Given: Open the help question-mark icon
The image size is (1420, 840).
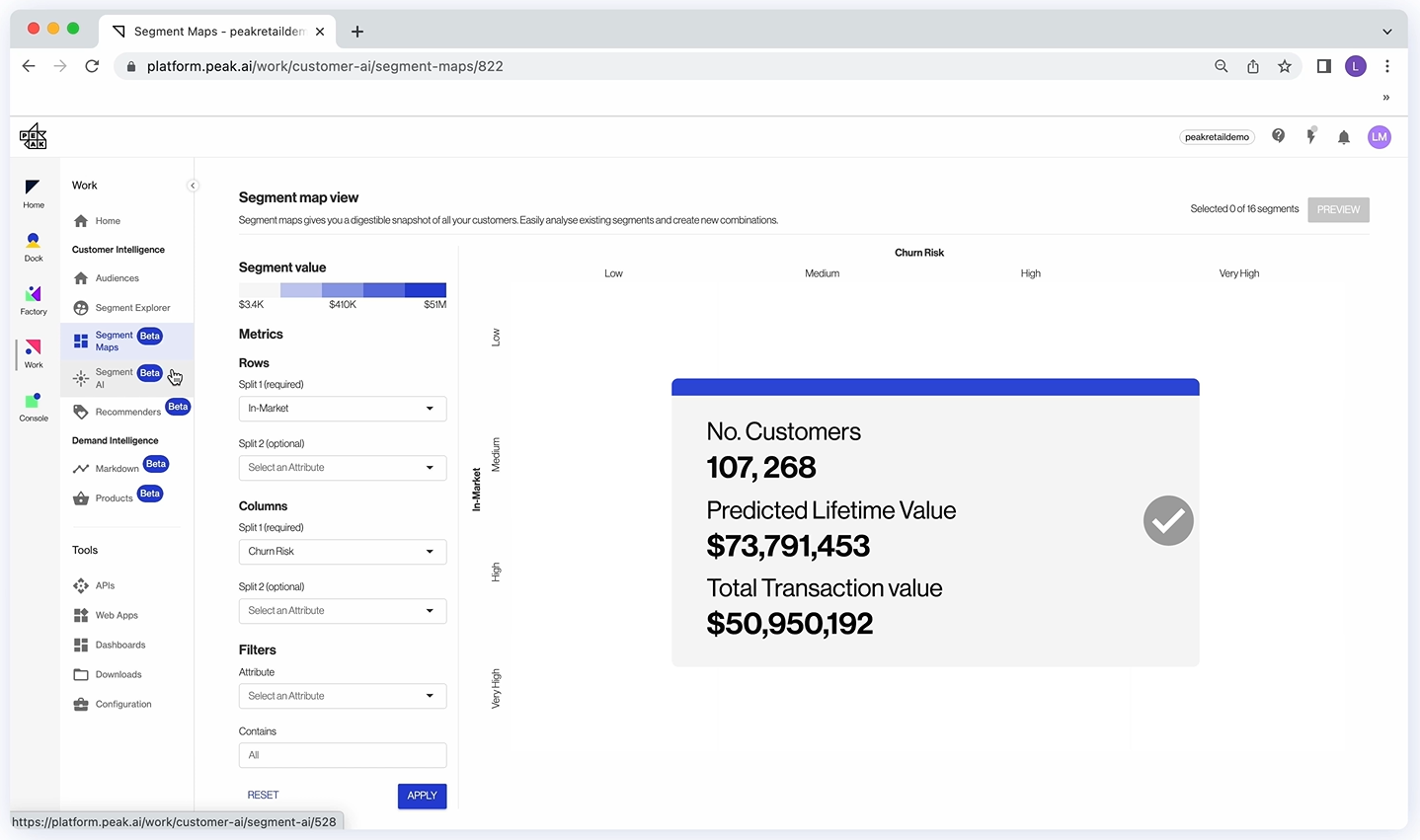Looking at the screenshot, I should click(1278, 136).
